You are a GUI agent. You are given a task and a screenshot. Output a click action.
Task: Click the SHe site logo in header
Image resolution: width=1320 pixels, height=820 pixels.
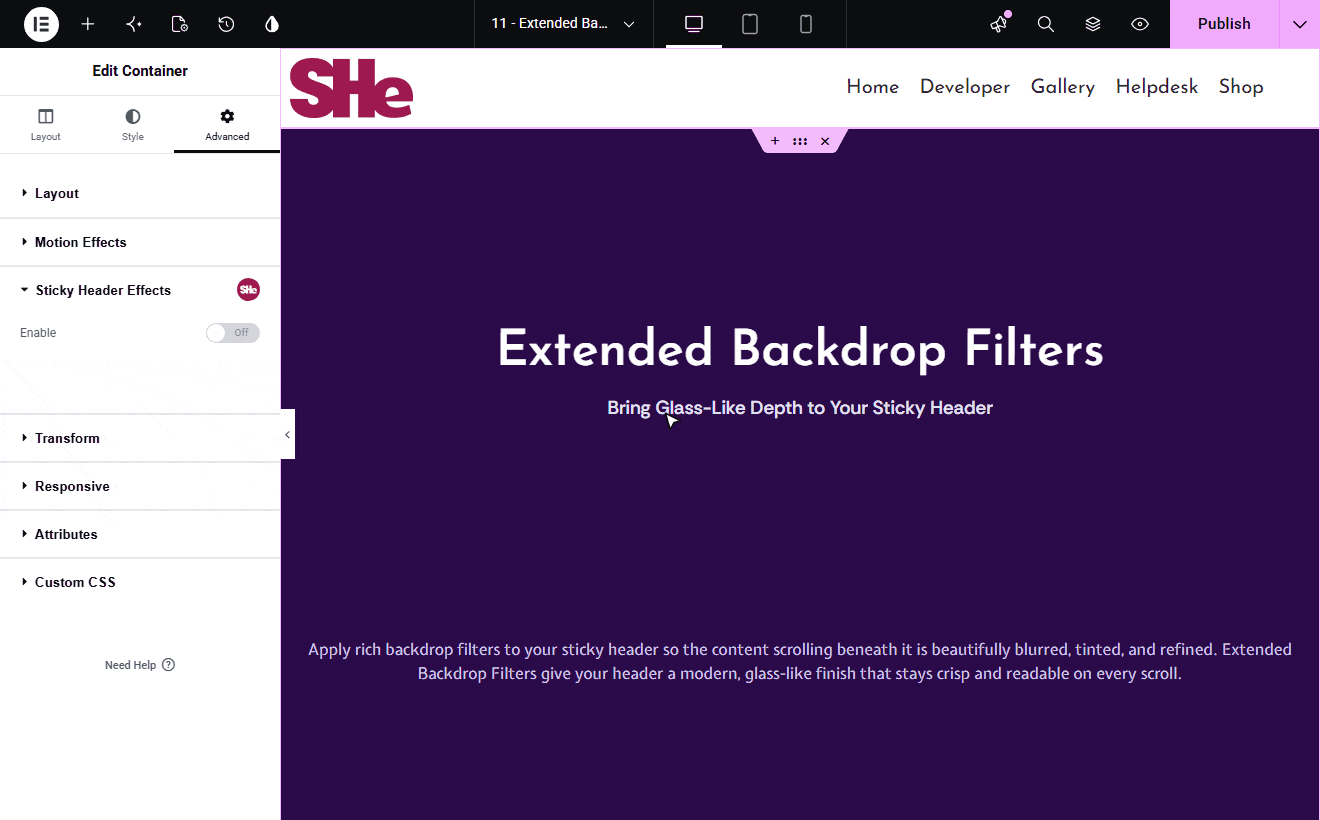point(351,88)
